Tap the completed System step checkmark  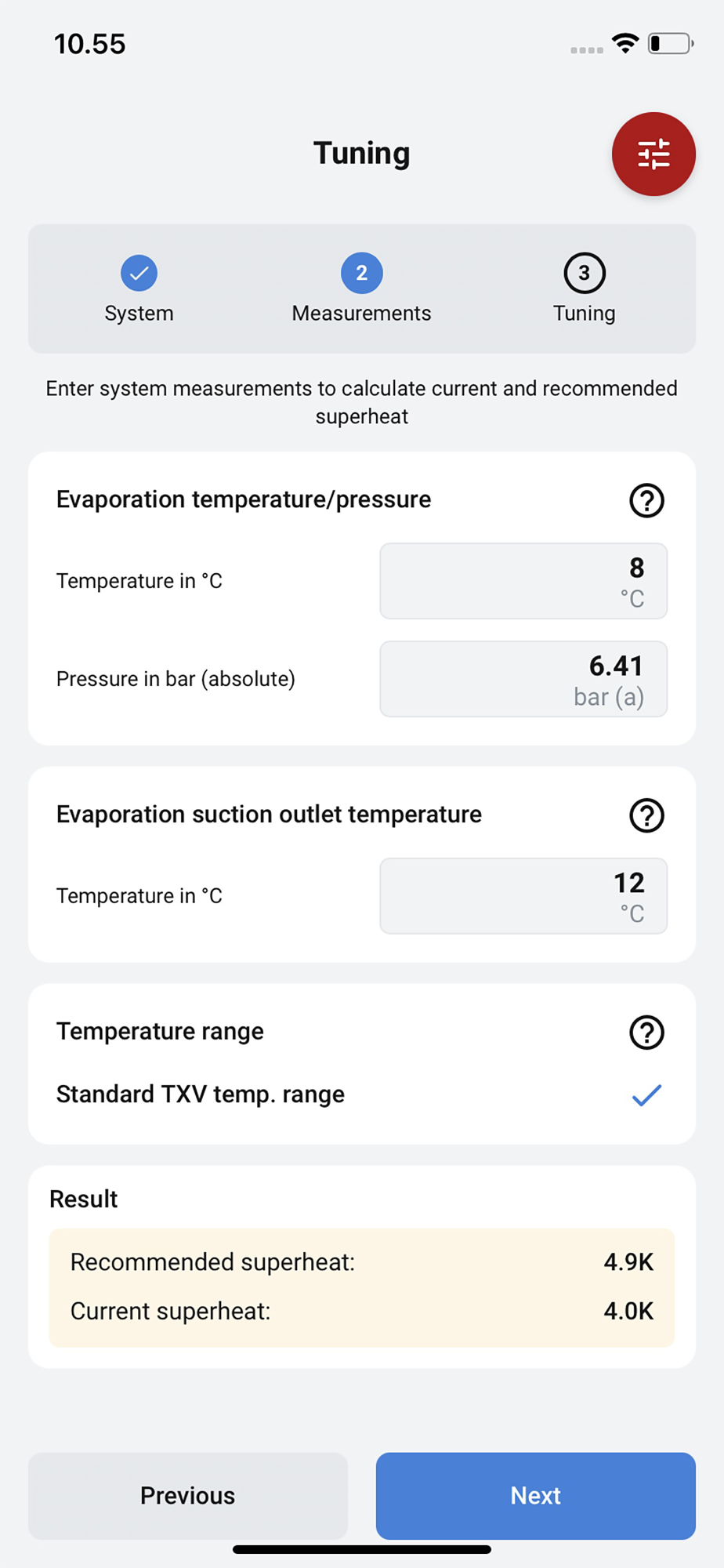click(139, 273)
